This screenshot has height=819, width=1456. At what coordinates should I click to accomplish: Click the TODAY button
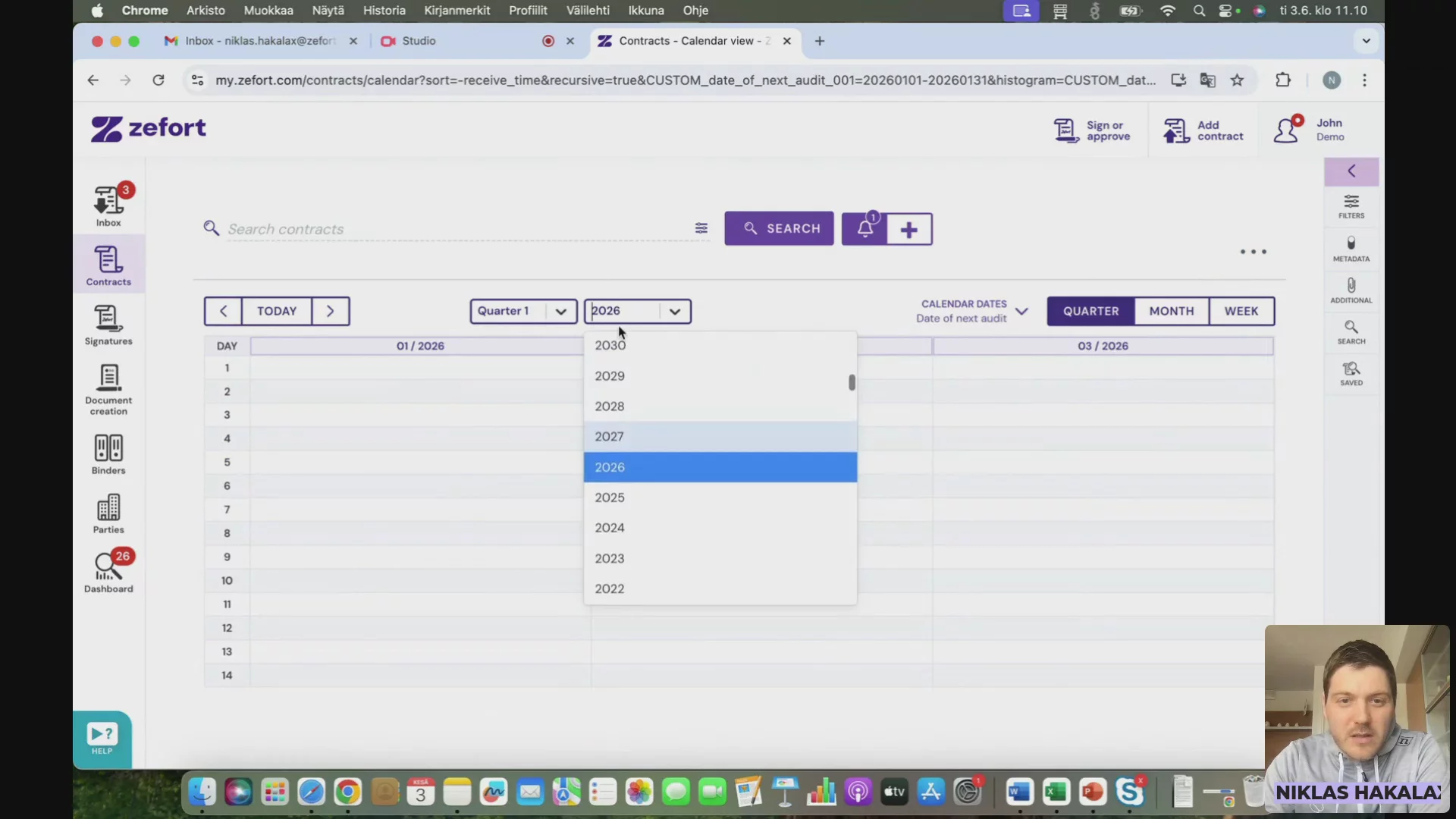[x=277, y=311]
